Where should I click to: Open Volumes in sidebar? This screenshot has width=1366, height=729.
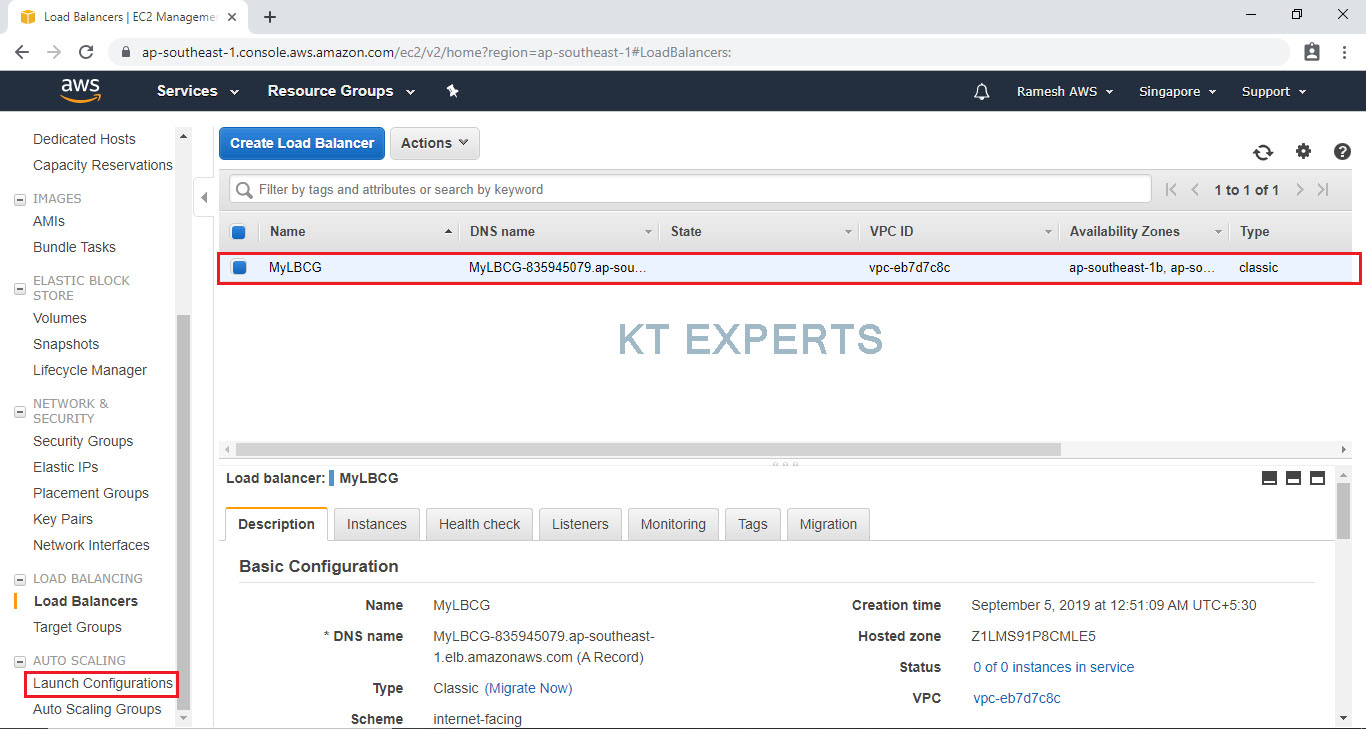(60, 318)
